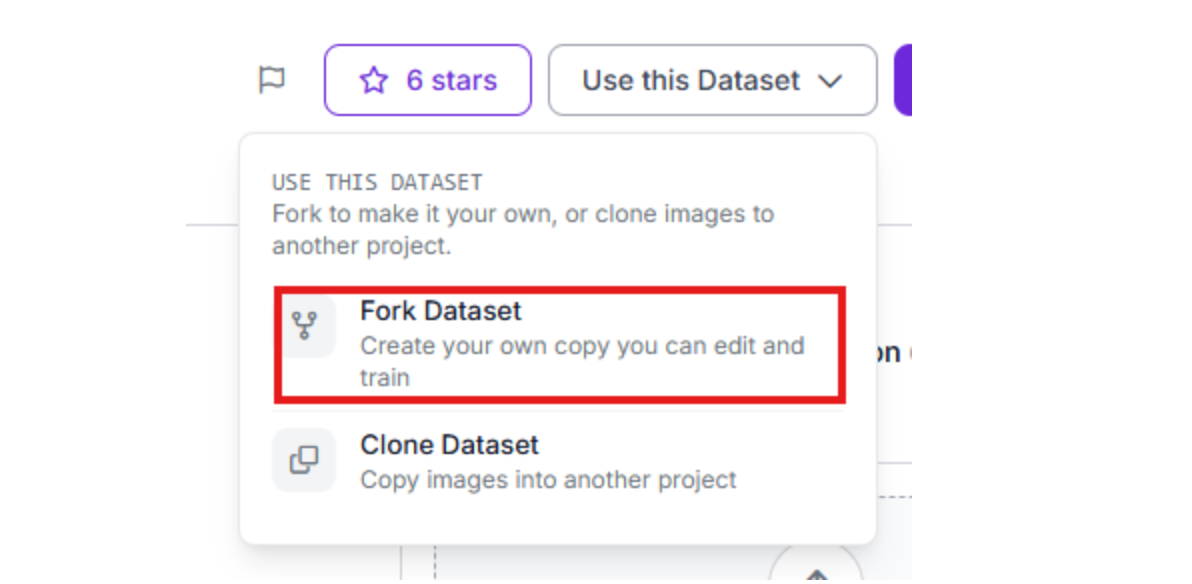This screenshot has height=584, width=1192.
Task: Click the word "train" in Fork description
Action: 385,378
